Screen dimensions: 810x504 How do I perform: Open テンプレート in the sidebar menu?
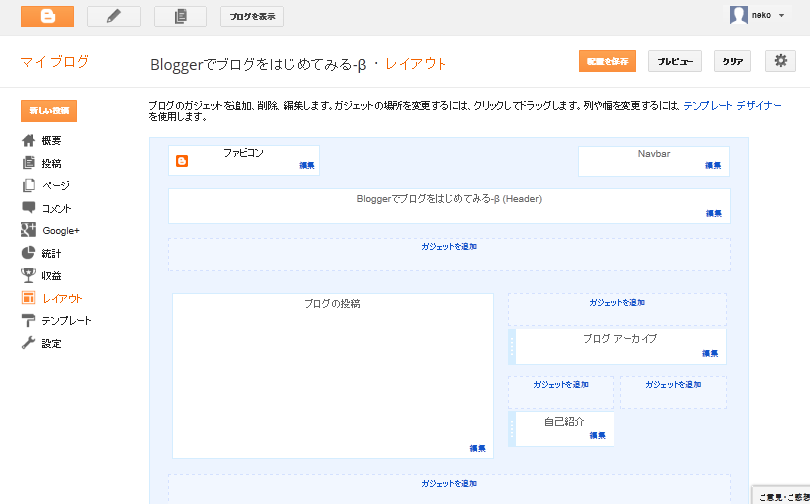click(x=66, y=321)
